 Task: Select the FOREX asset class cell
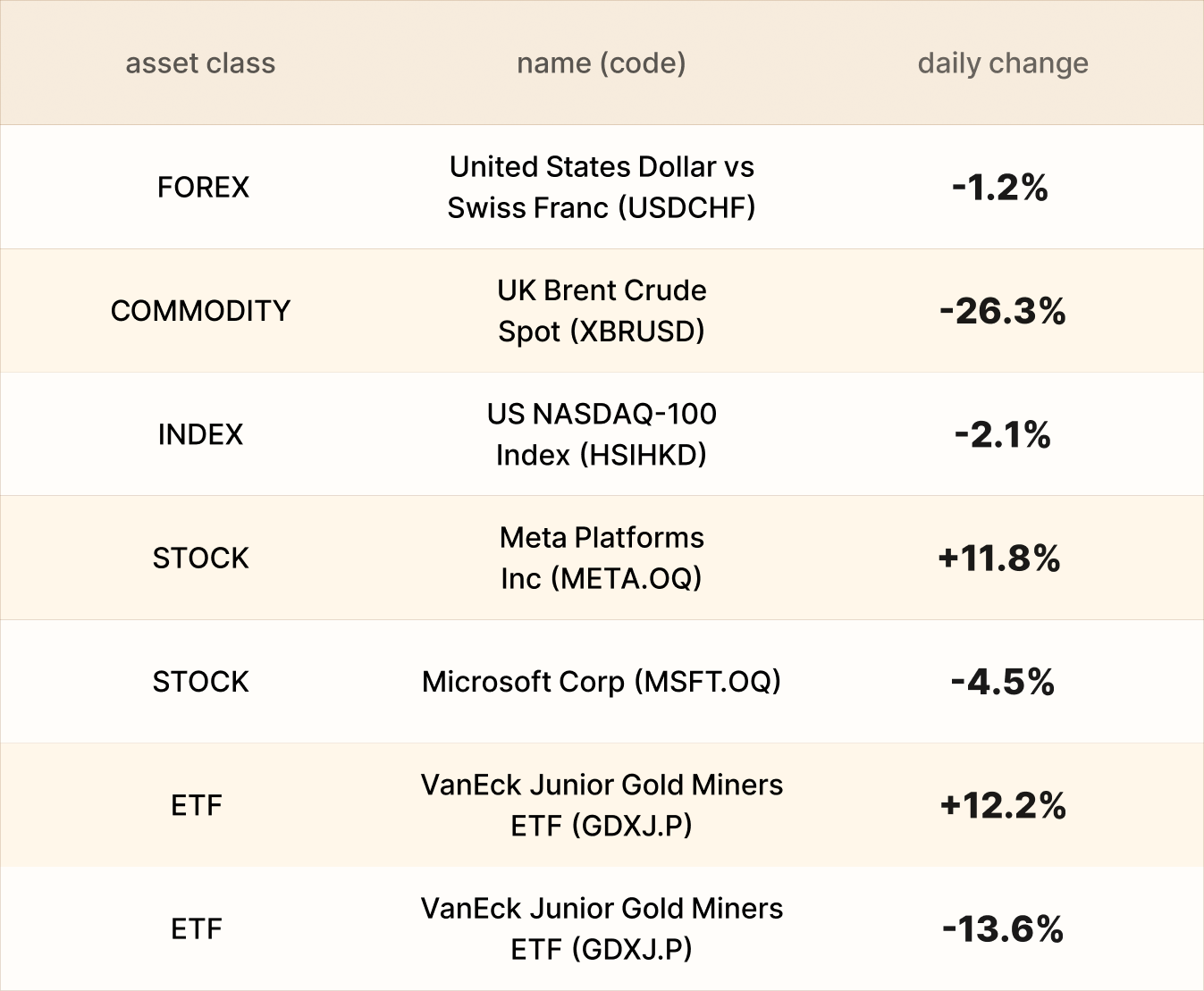click(203, 187)
